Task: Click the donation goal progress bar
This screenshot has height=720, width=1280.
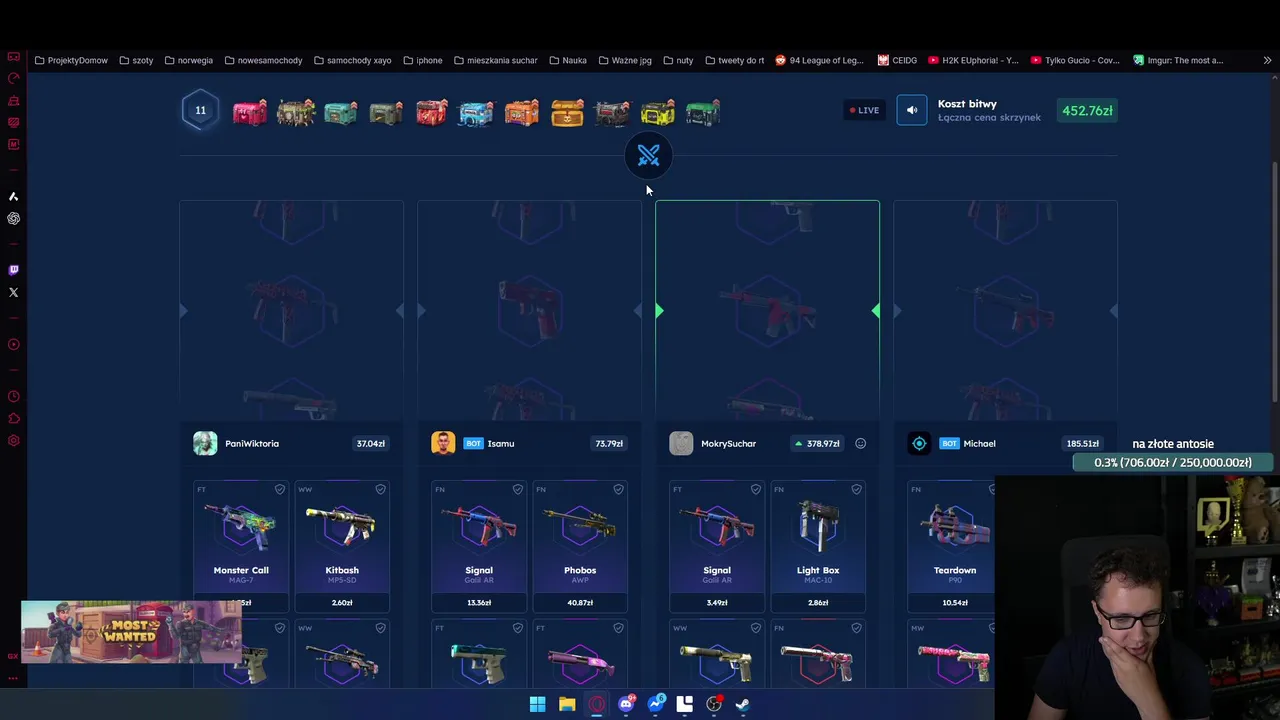Action: coord(1173,462)
